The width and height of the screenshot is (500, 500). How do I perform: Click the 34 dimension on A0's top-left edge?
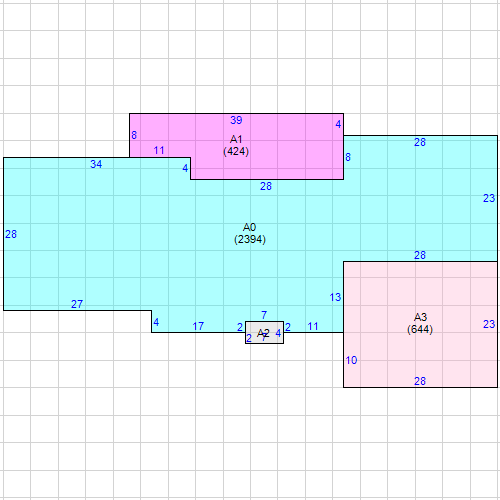[96, 164]
